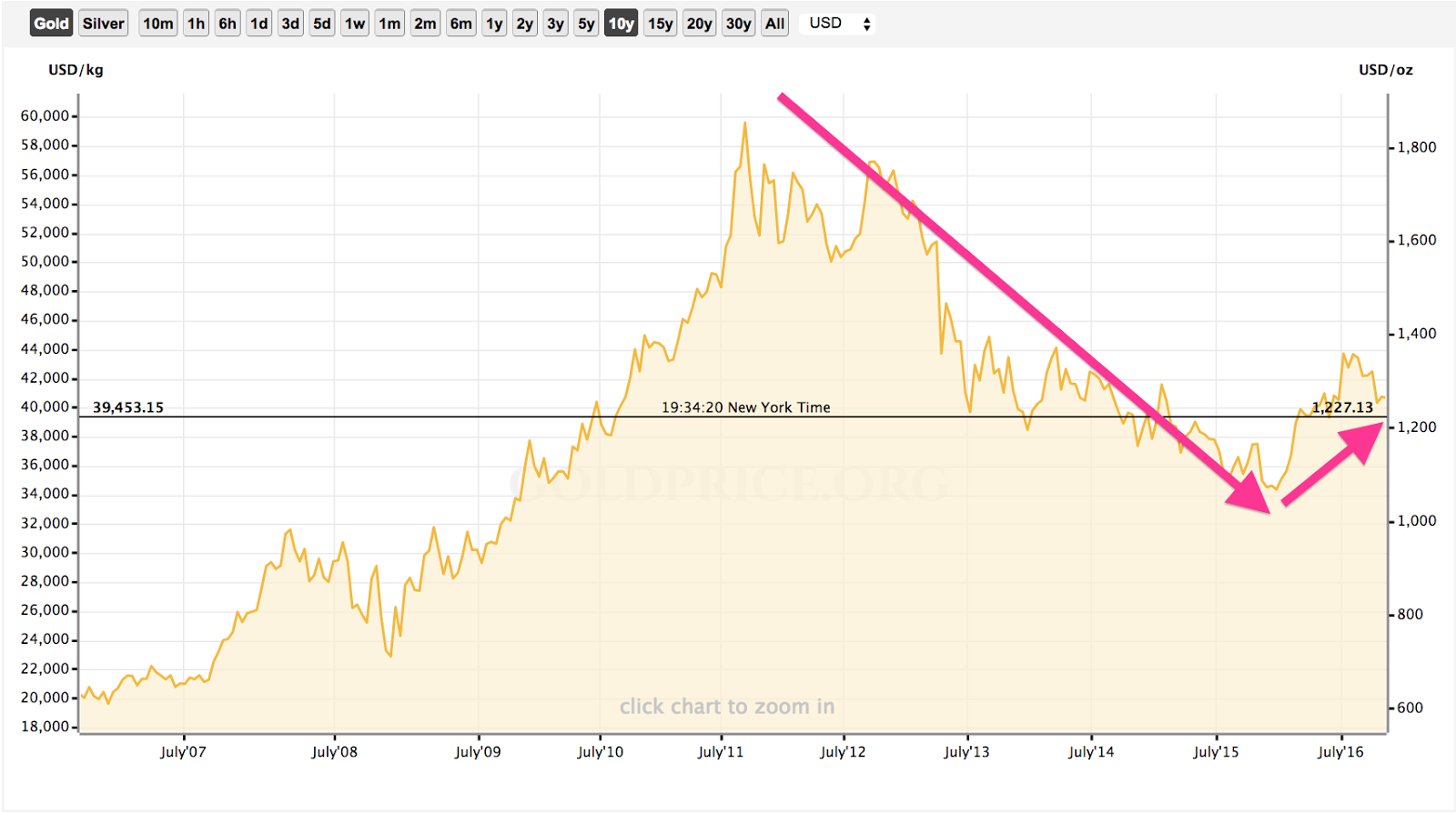Click the 1,800 right-axis value
This screenshot has height=814, width=1456.
pyautogui.click(x=1417, y=147)
